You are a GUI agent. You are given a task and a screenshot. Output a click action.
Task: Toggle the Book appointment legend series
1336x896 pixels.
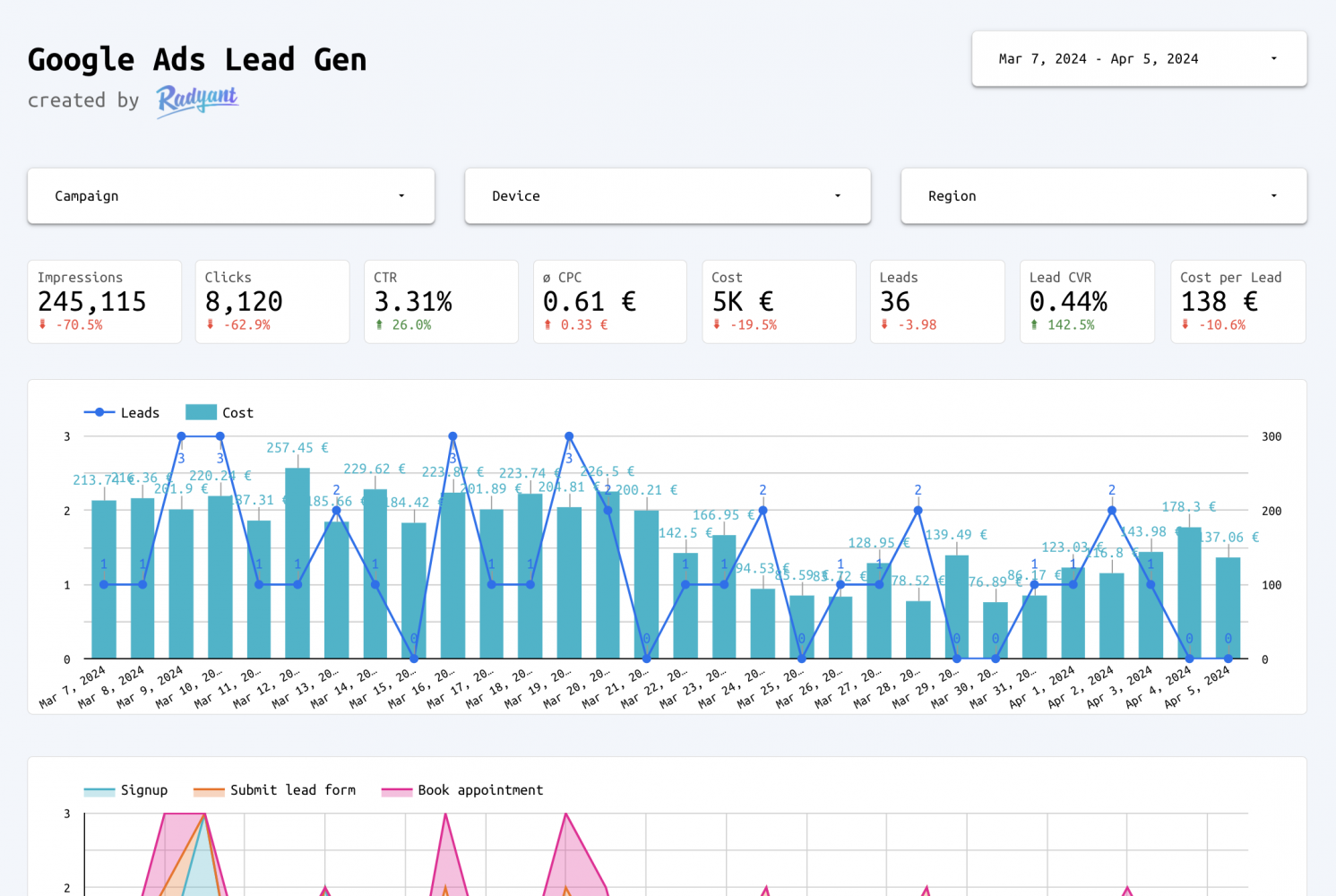pyautogui.click(x=462, y=790)
